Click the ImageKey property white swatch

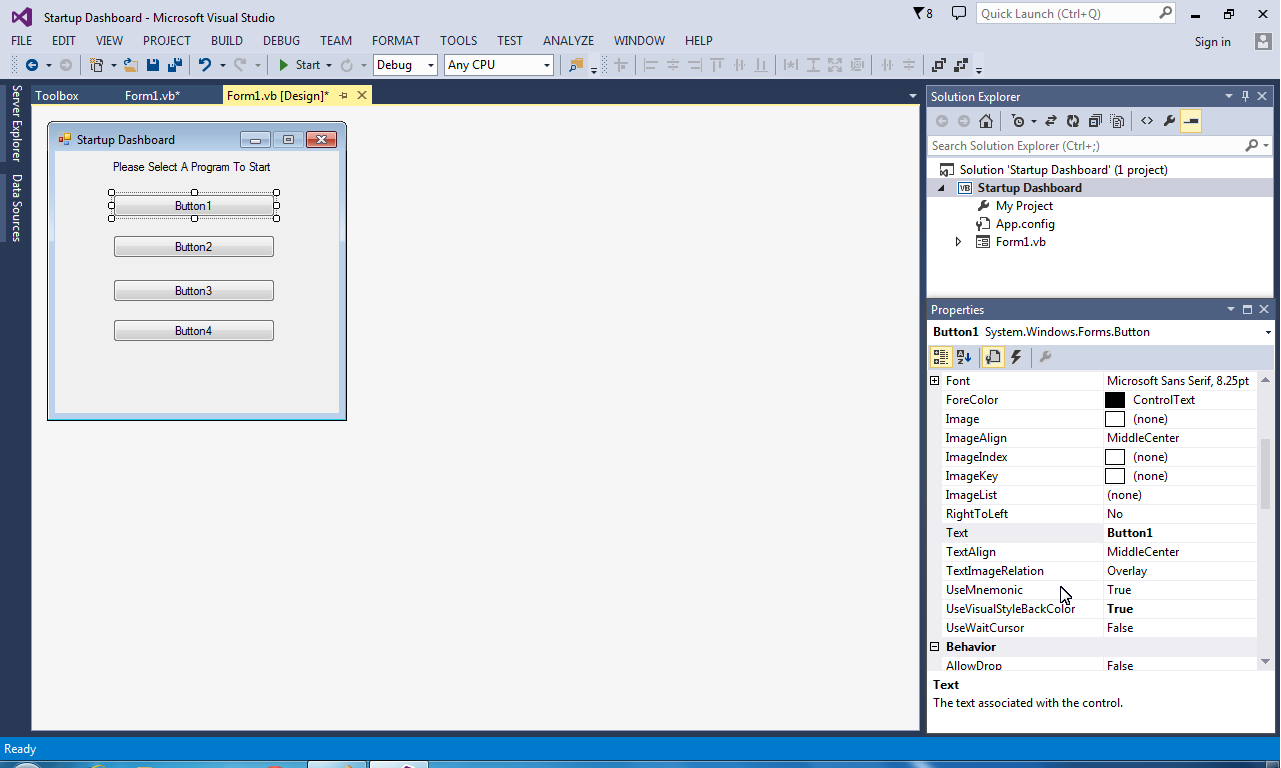point(1115,476)
